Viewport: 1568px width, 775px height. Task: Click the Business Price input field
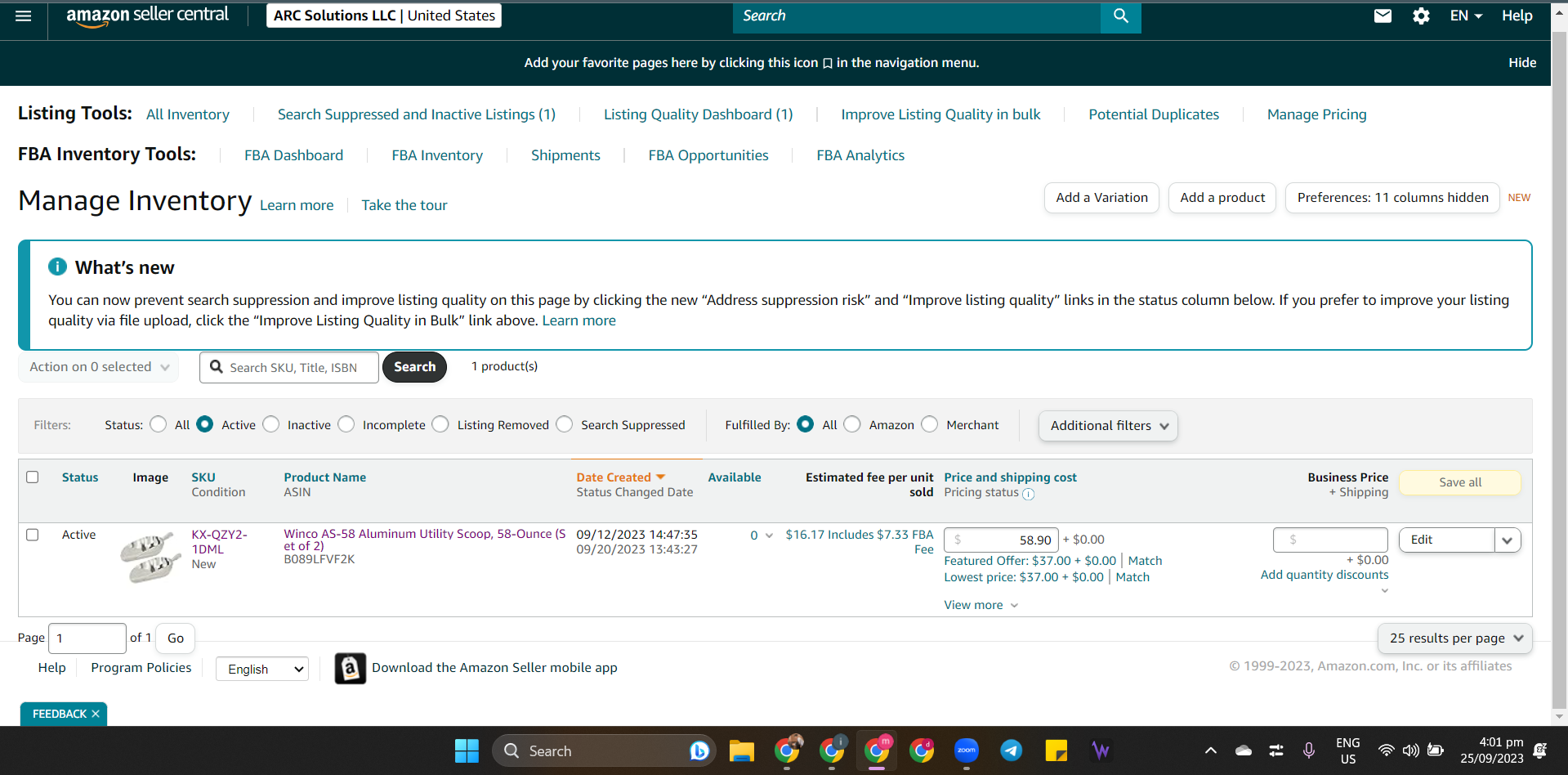[x=1330, y=540]
